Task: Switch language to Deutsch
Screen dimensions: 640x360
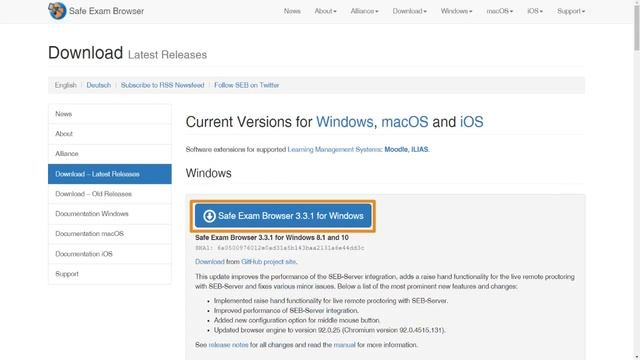Action: click(98, 85)
